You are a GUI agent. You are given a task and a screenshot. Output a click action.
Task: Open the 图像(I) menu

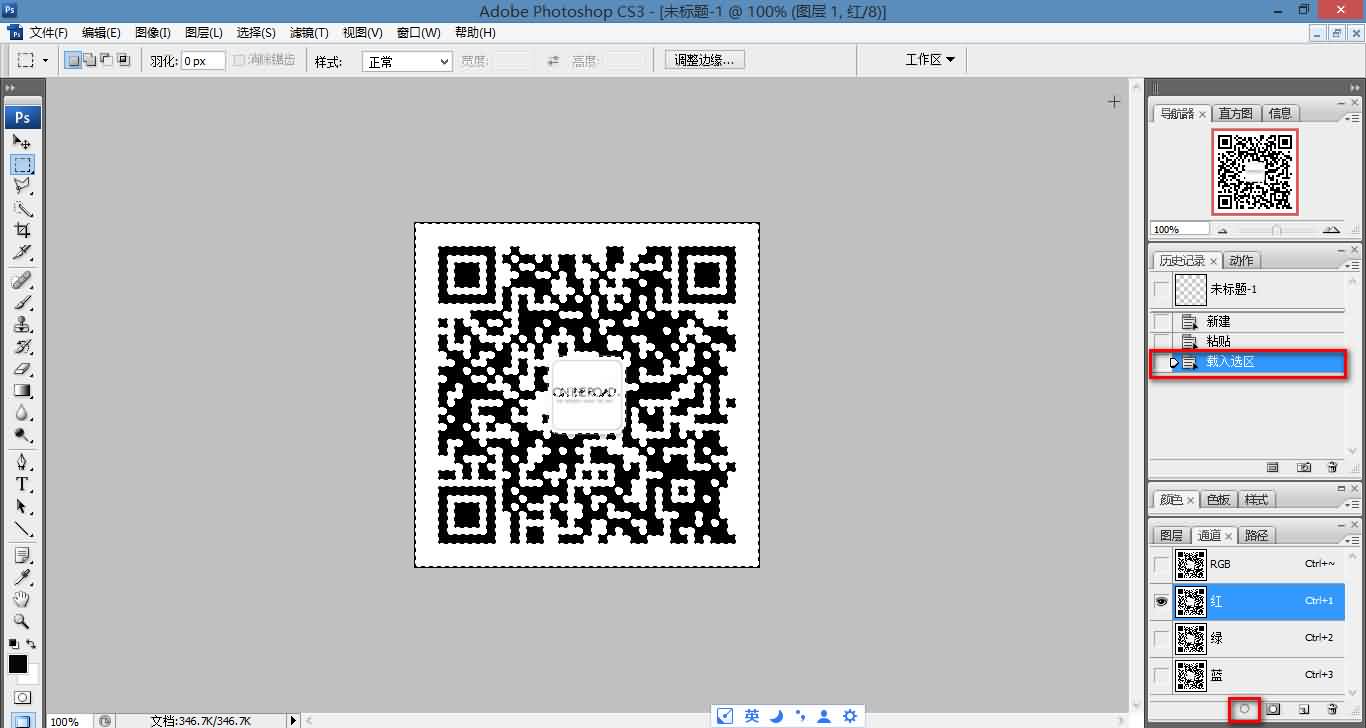click(x=152, y=33)
